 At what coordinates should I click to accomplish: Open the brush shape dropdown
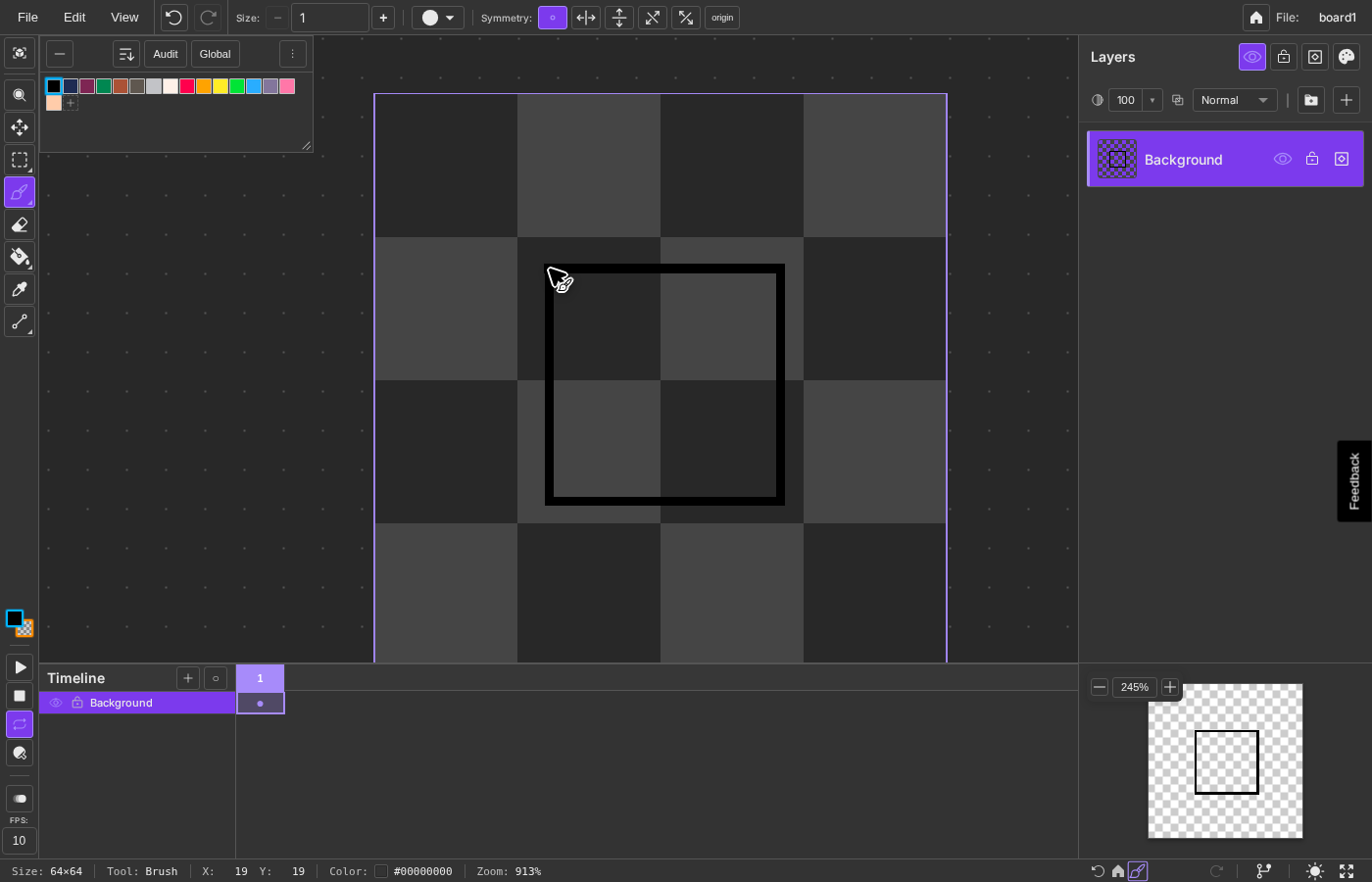[x=437, y=18]
